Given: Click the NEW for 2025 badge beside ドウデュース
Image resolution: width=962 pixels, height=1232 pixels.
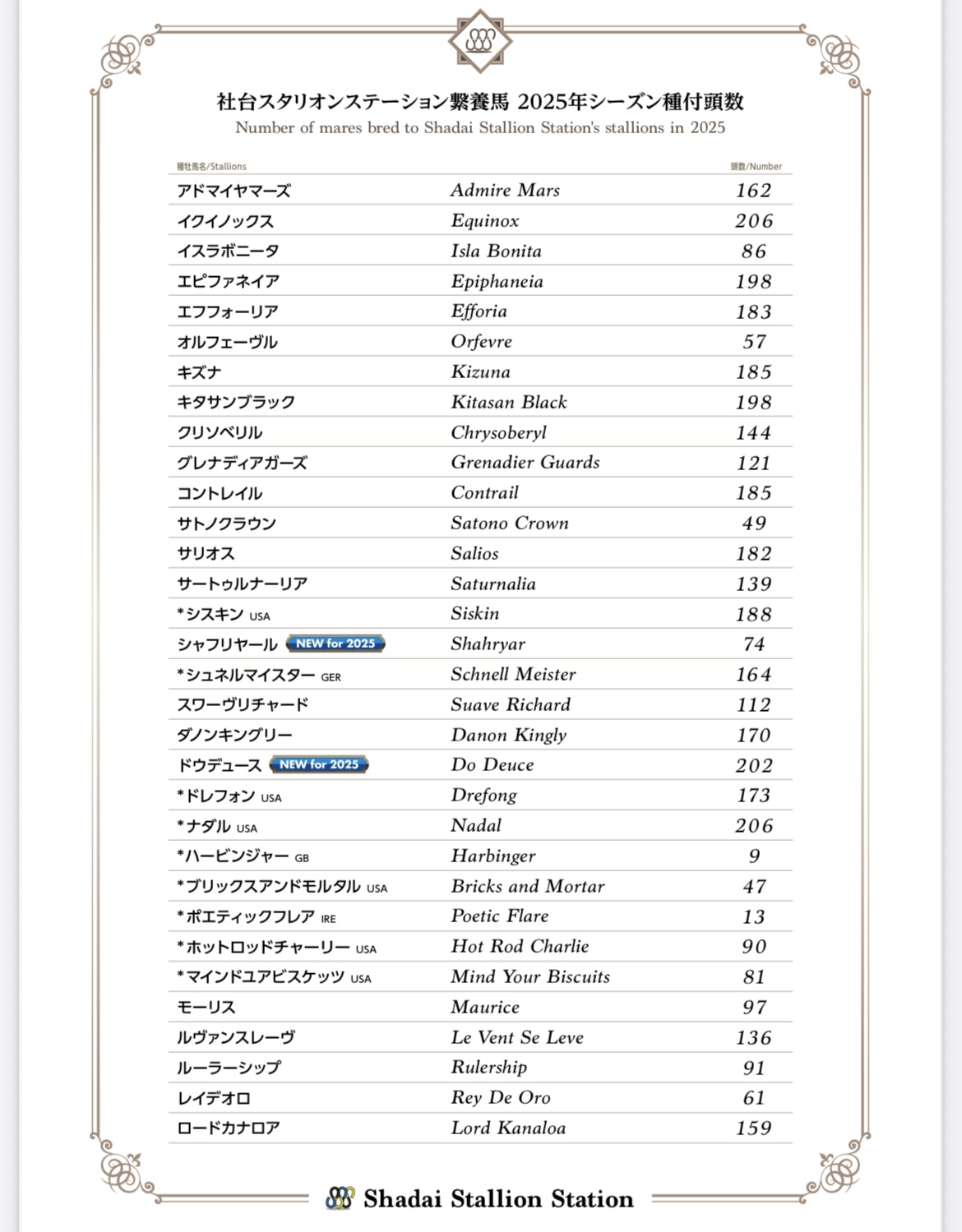Looking at the screenshot, I should (x=319, y=764).
